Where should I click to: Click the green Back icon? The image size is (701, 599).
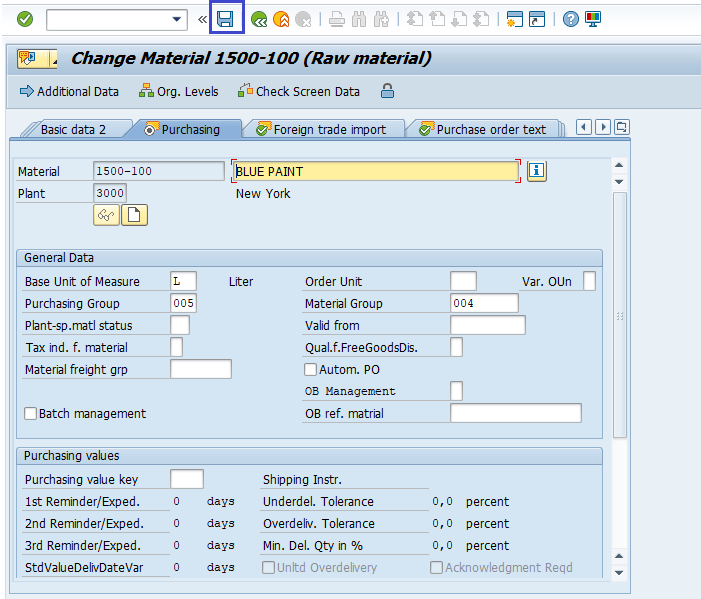[x=259, y=19]
